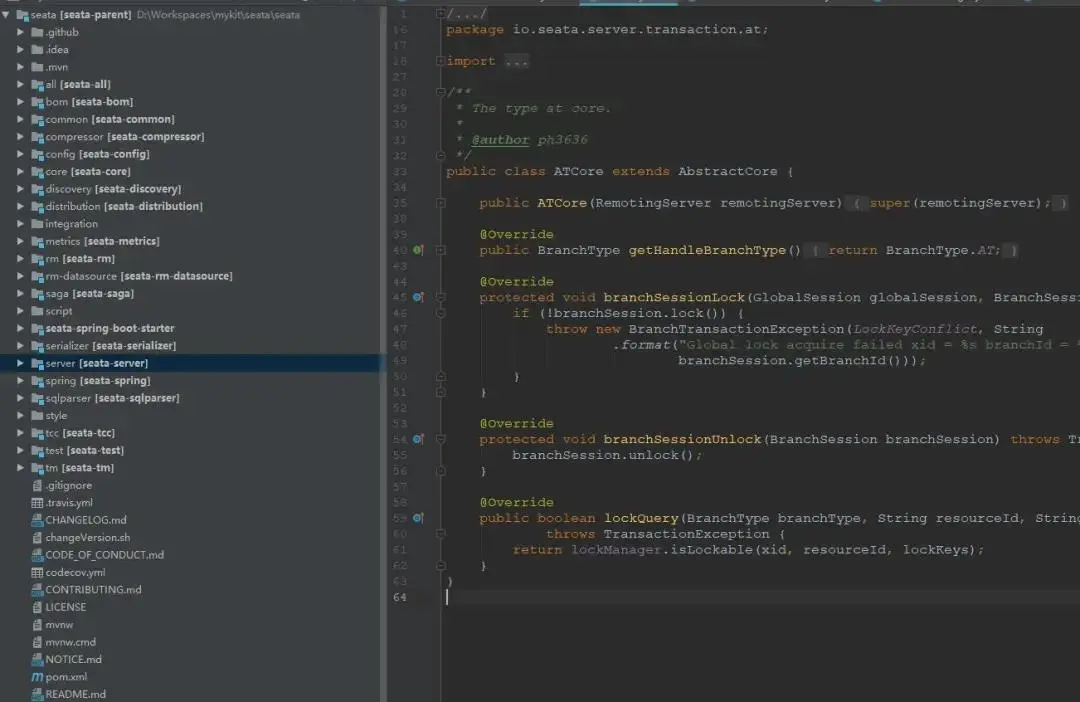
Task: Click override gutter icon for branchSessionLock
Action: (418, 298)
